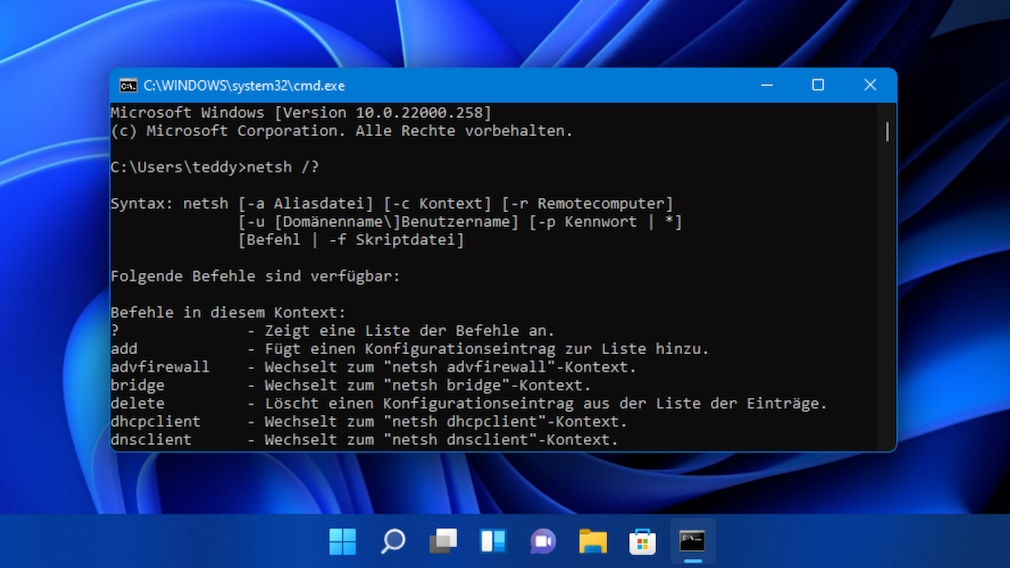
Task: Click 'Befehle in diesem Kontext:' heading
Action: point(228,312)
